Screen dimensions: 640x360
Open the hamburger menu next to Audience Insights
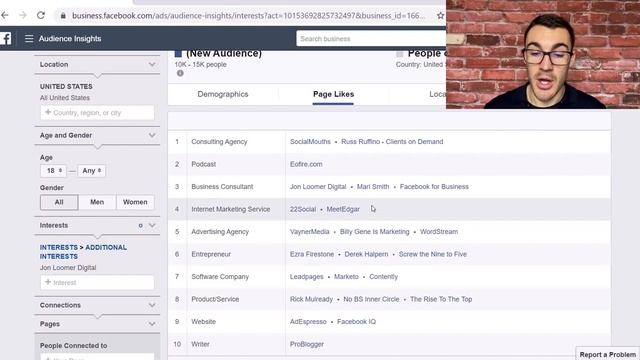pos(29,39)
